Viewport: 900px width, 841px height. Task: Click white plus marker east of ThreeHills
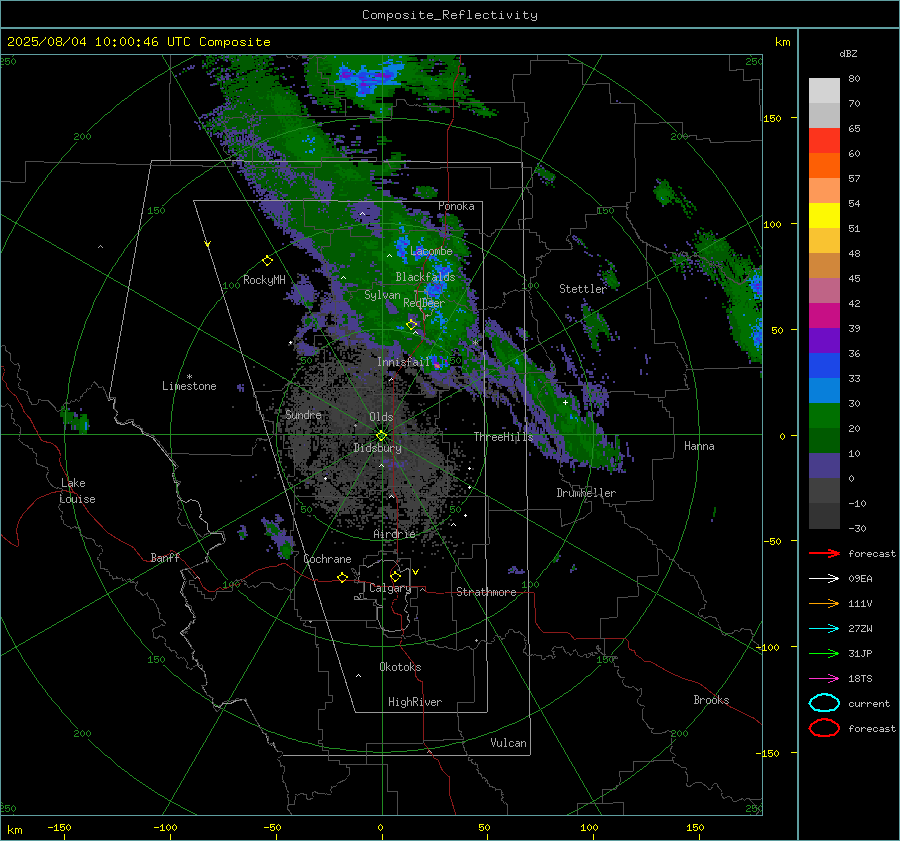pyautogui.click(x=565, y=402)
